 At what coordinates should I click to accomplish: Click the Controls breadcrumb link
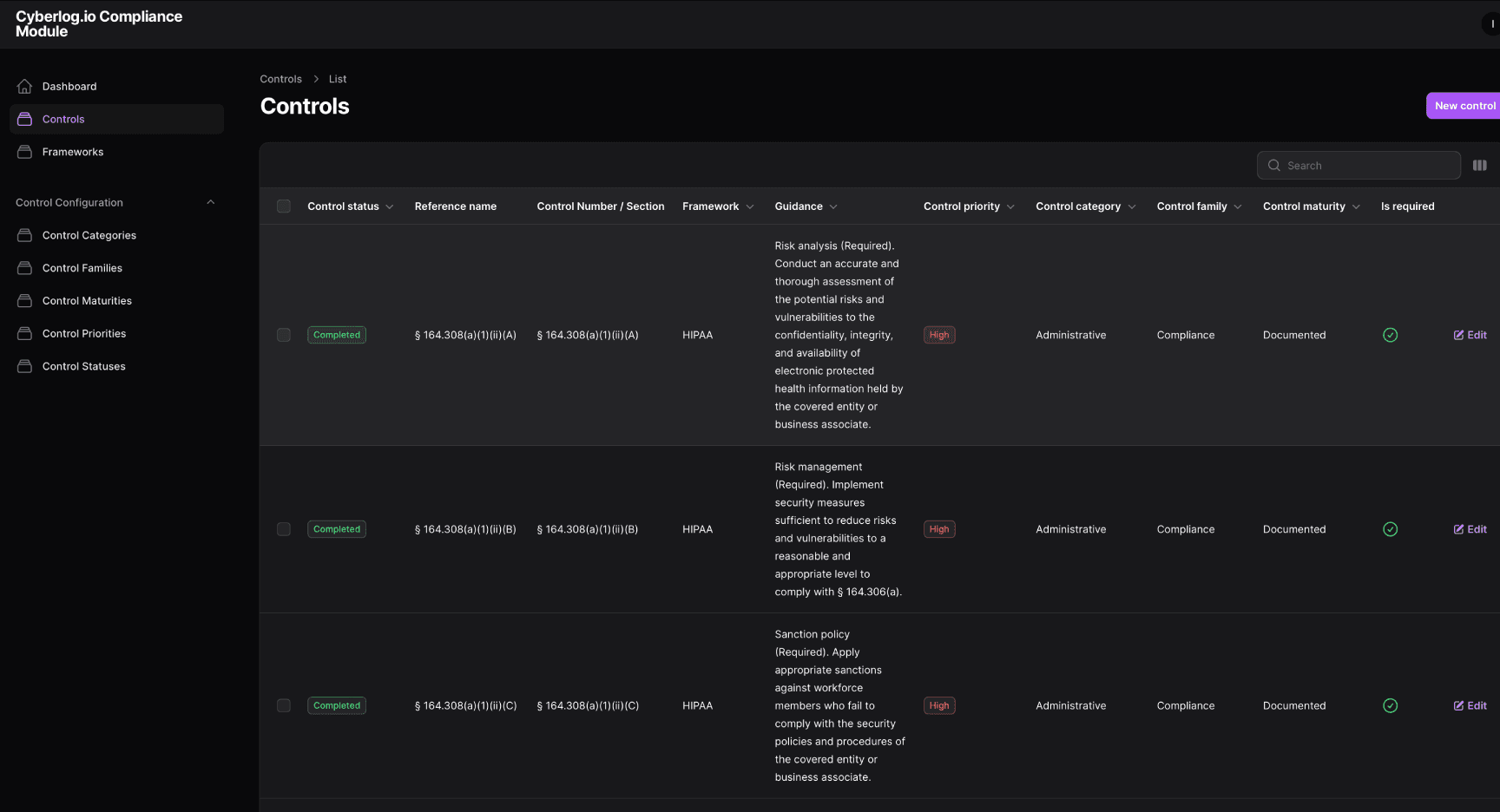click(280, 78)
